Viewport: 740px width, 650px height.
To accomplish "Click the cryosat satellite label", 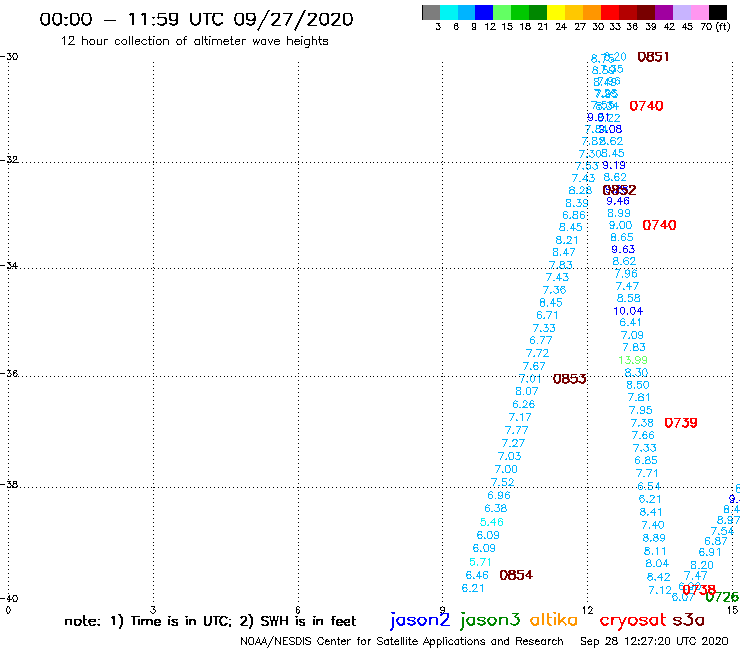I will click(632, 620).
